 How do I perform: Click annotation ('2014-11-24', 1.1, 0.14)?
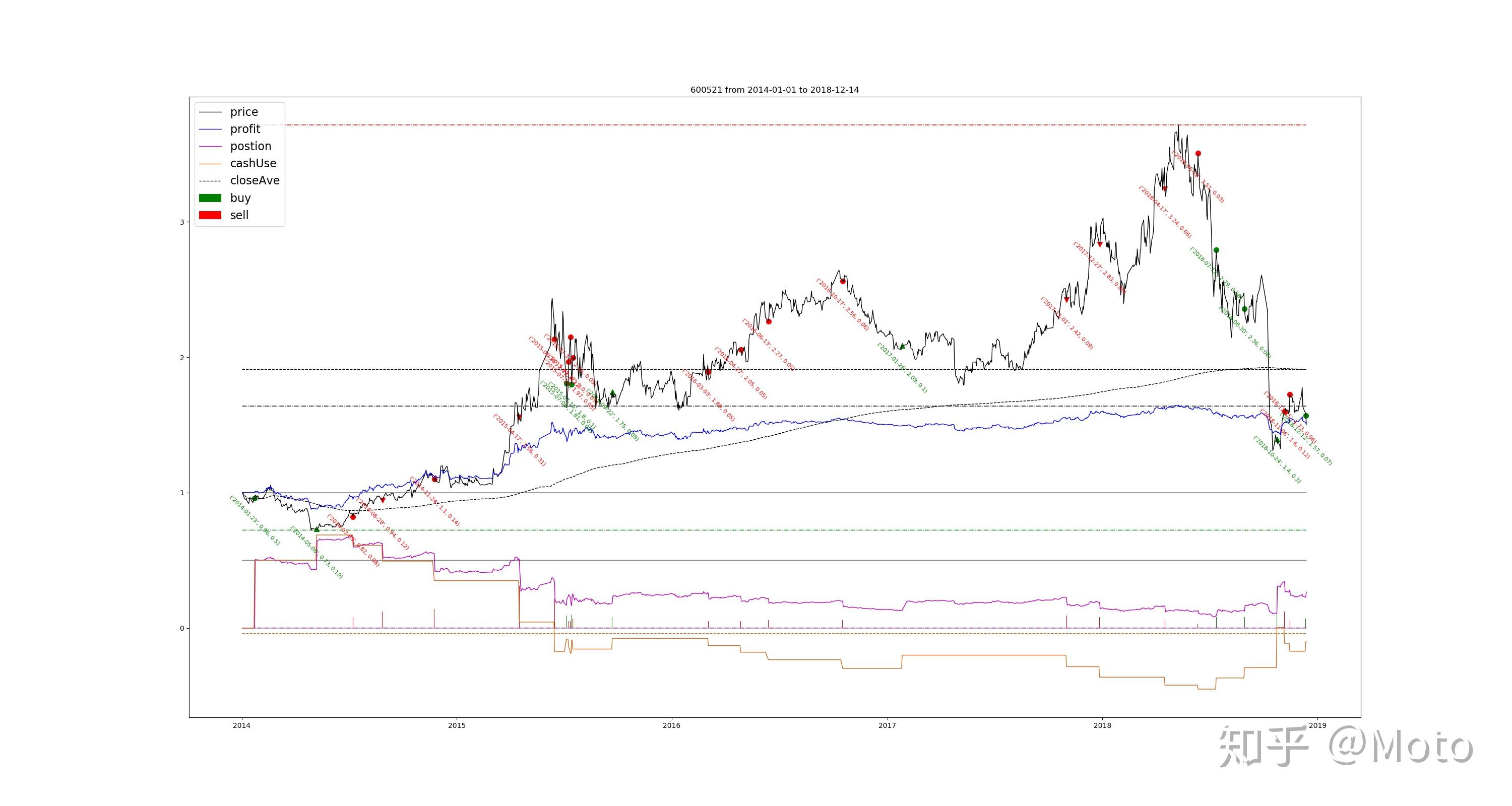pyautogui.click(x=434, y=501)
